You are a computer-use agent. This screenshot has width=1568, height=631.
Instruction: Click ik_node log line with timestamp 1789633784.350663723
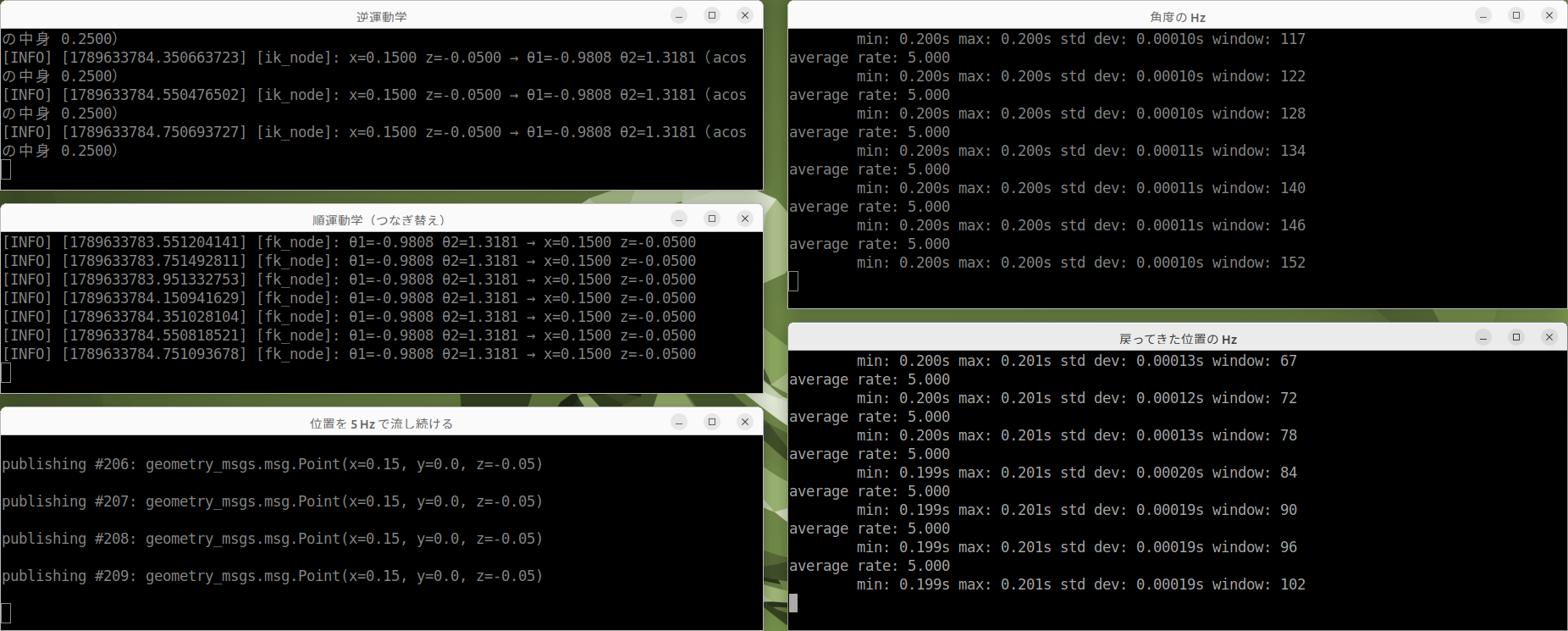coord(374,58)
